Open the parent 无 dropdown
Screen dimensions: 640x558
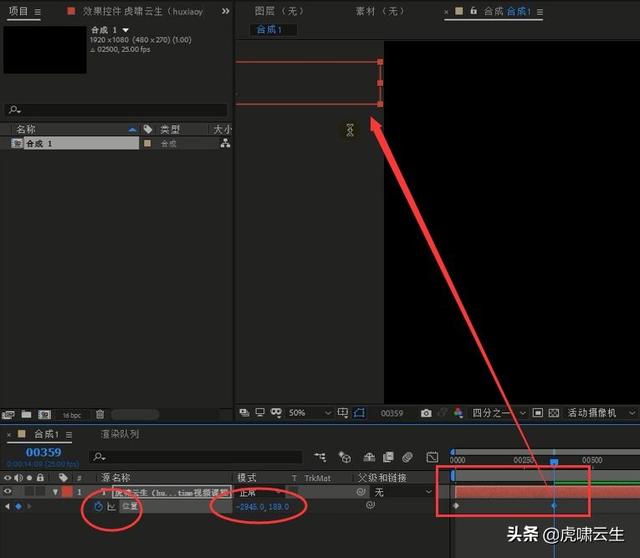point(402,492)
